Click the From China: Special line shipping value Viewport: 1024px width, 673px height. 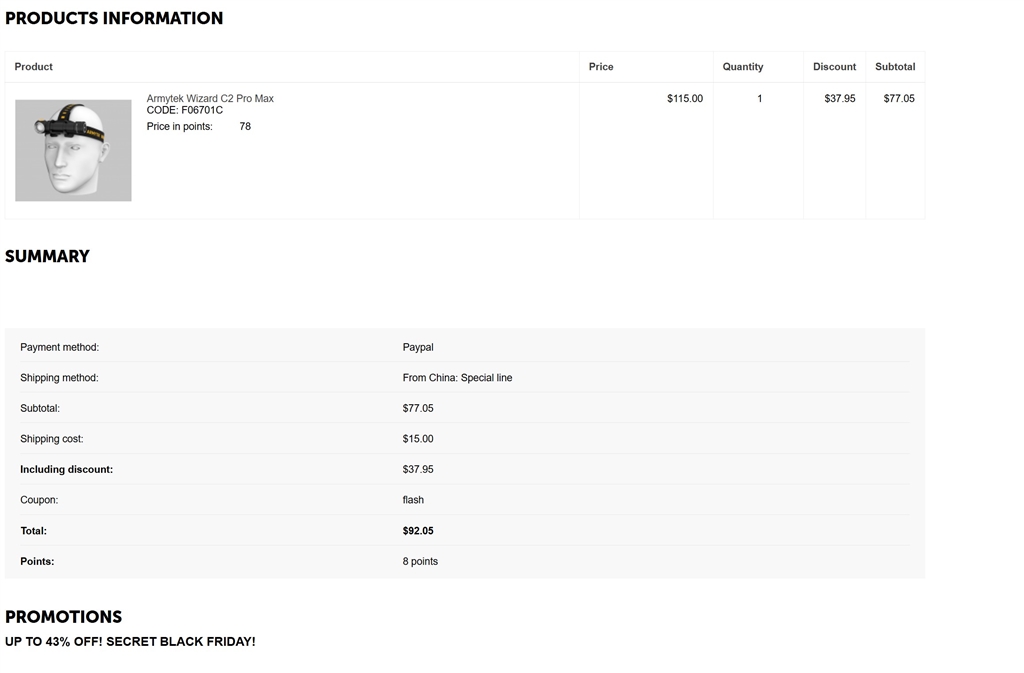[457, 378]
